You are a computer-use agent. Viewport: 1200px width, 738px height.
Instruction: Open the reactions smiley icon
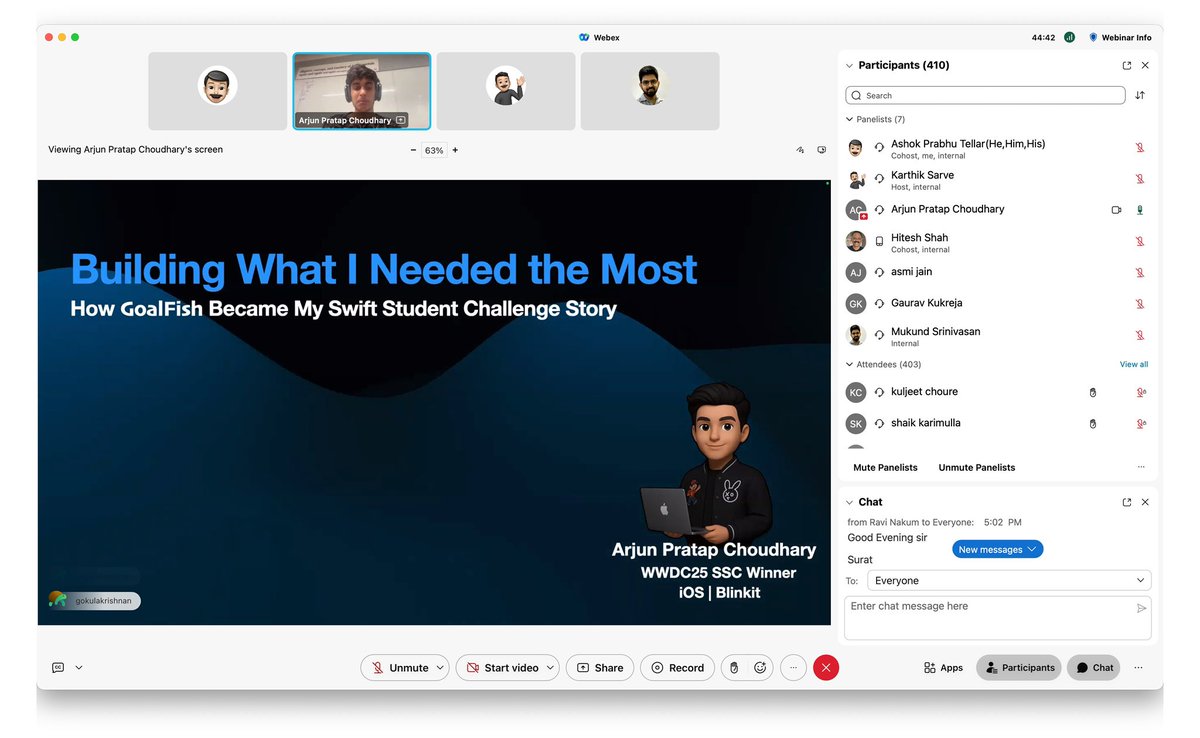tap(760, 668)
